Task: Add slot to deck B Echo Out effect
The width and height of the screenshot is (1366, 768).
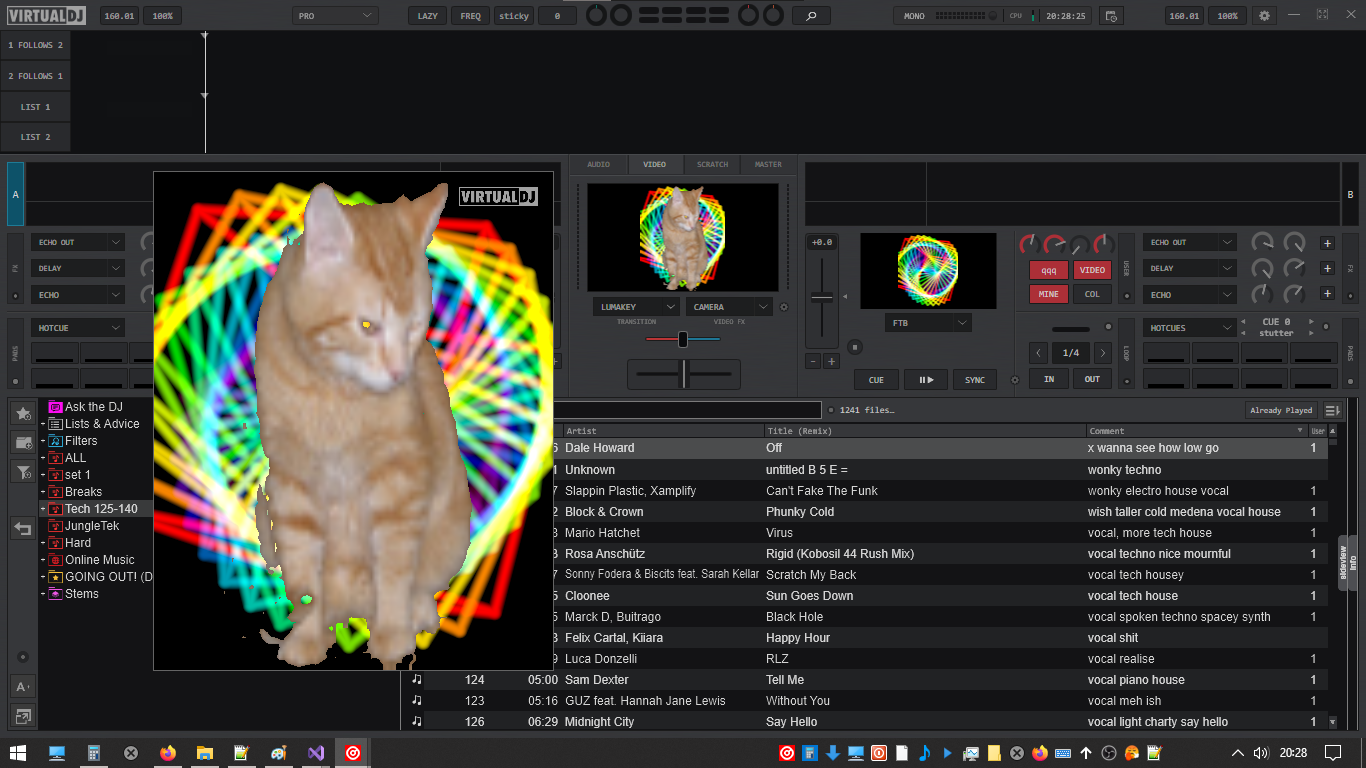Action: point(1327,243)
